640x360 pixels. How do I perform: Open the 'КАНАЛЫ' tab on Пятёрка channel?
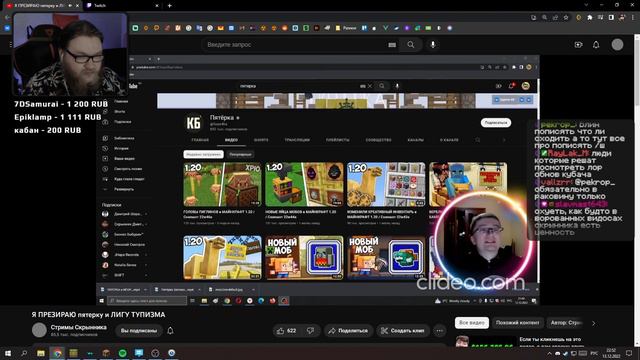point(416,140)
